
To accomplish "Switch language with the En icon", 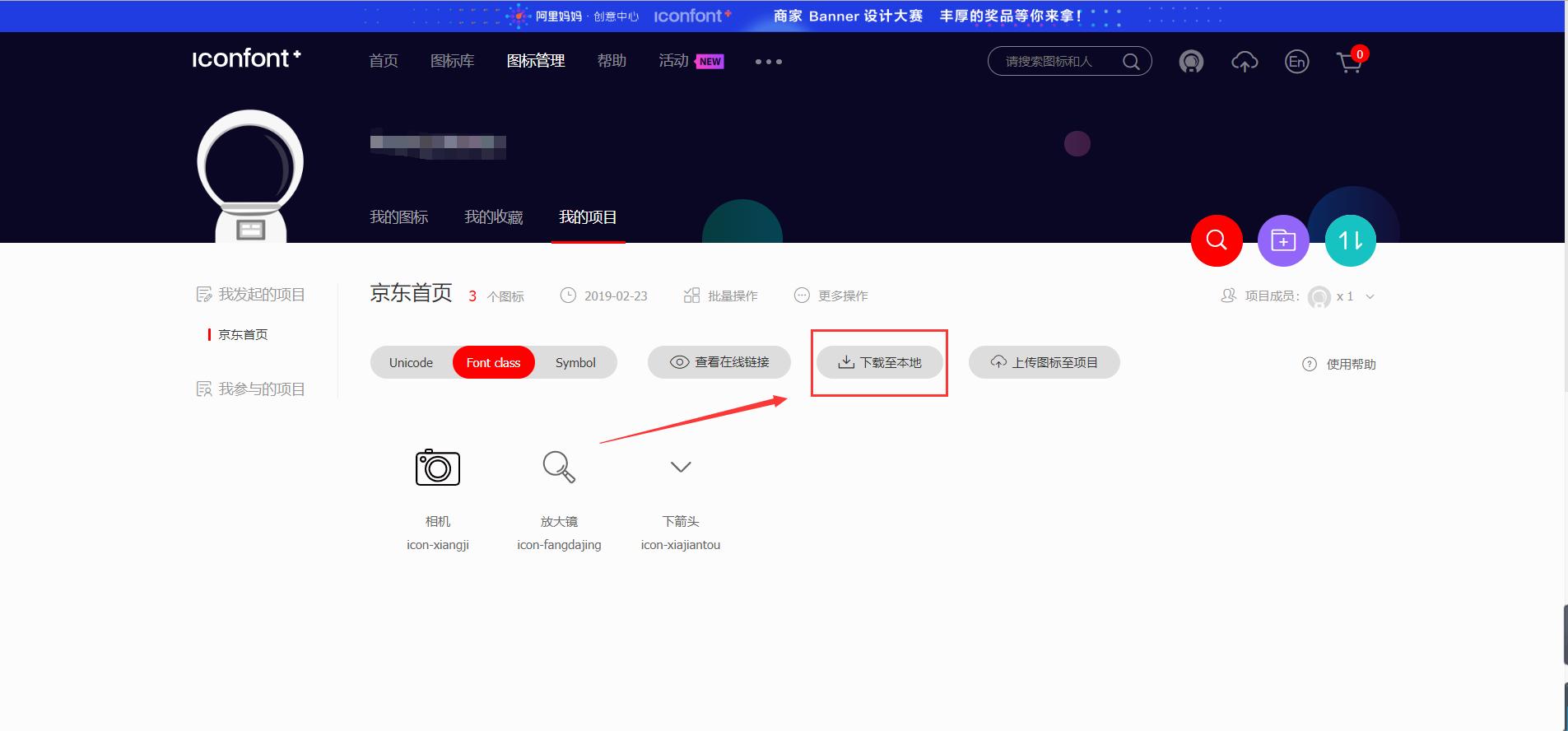I will [1296, 62].
